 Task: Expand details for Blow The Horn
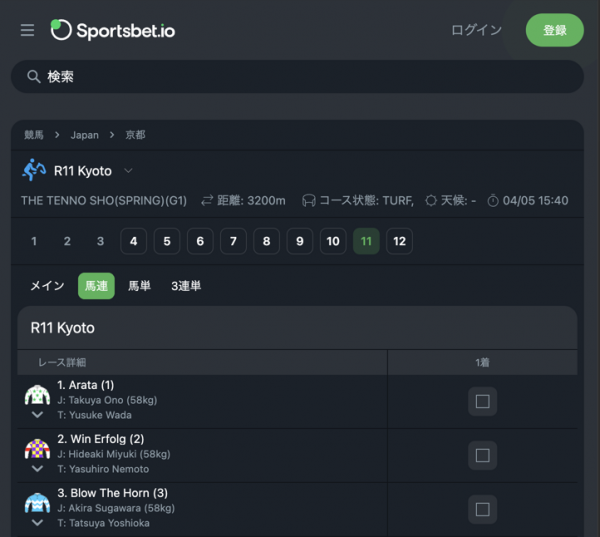click(x=37, y=522)
